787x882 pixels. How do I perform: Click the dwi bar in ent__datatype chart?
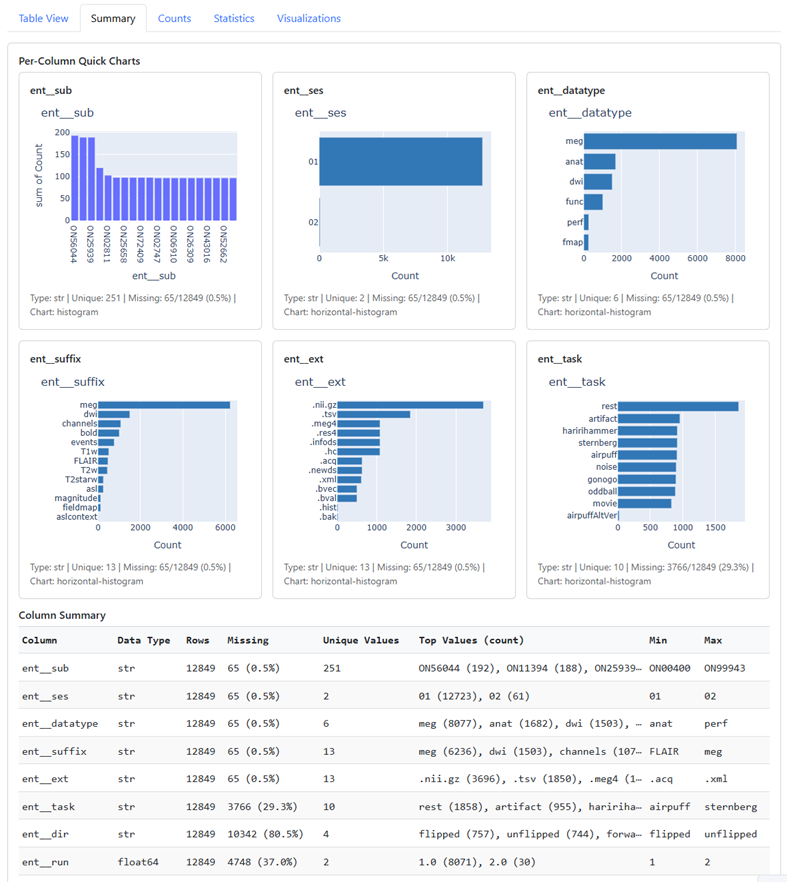(x=598, y=182)
